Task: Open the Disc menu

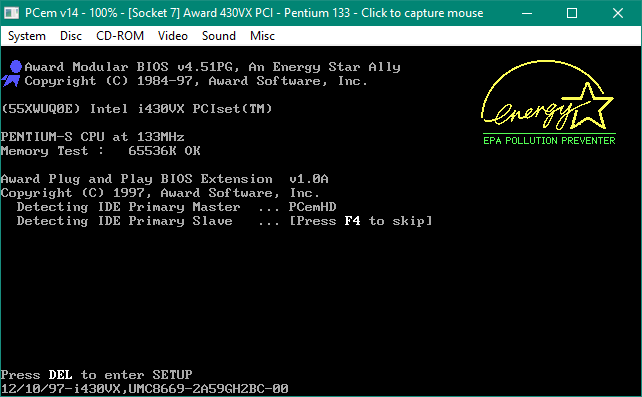Action: pos(71,36)
